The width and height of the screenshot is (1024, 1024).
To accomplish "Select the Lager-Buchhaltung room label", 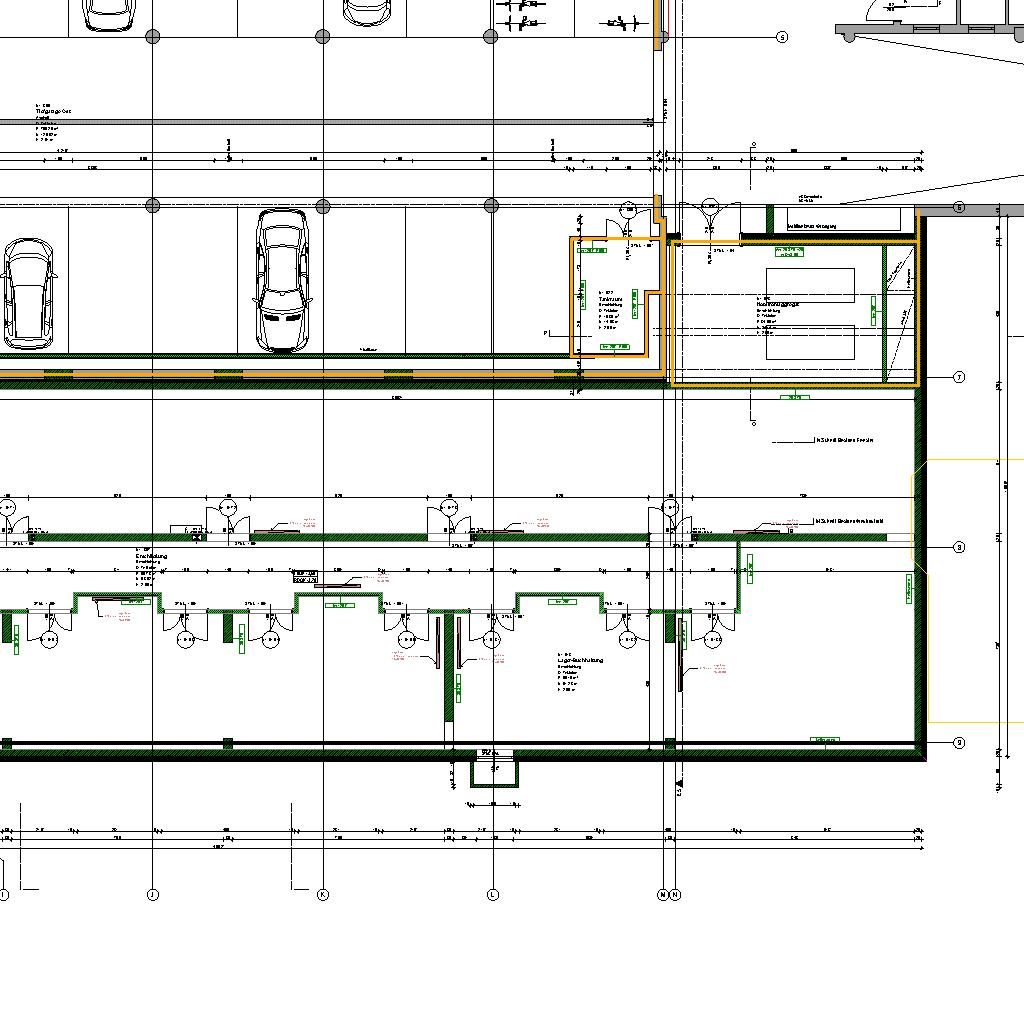I will click(x=580, y=671).
